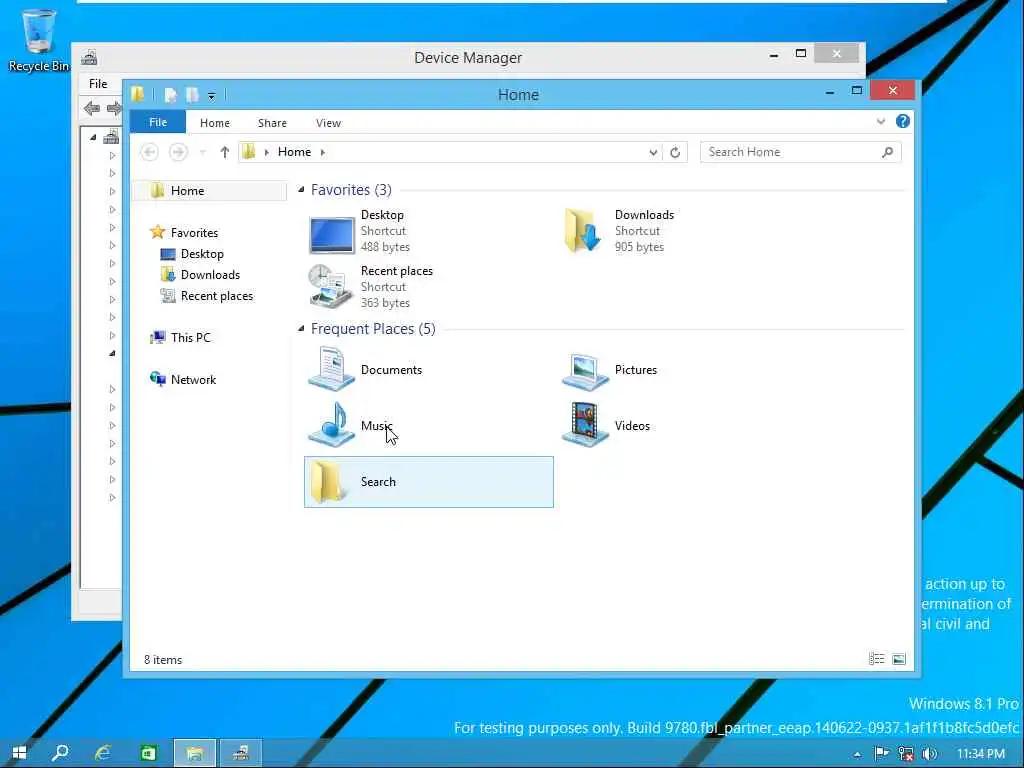
Task: Refresh the Home folder view
Action: [x=675, y=152]
